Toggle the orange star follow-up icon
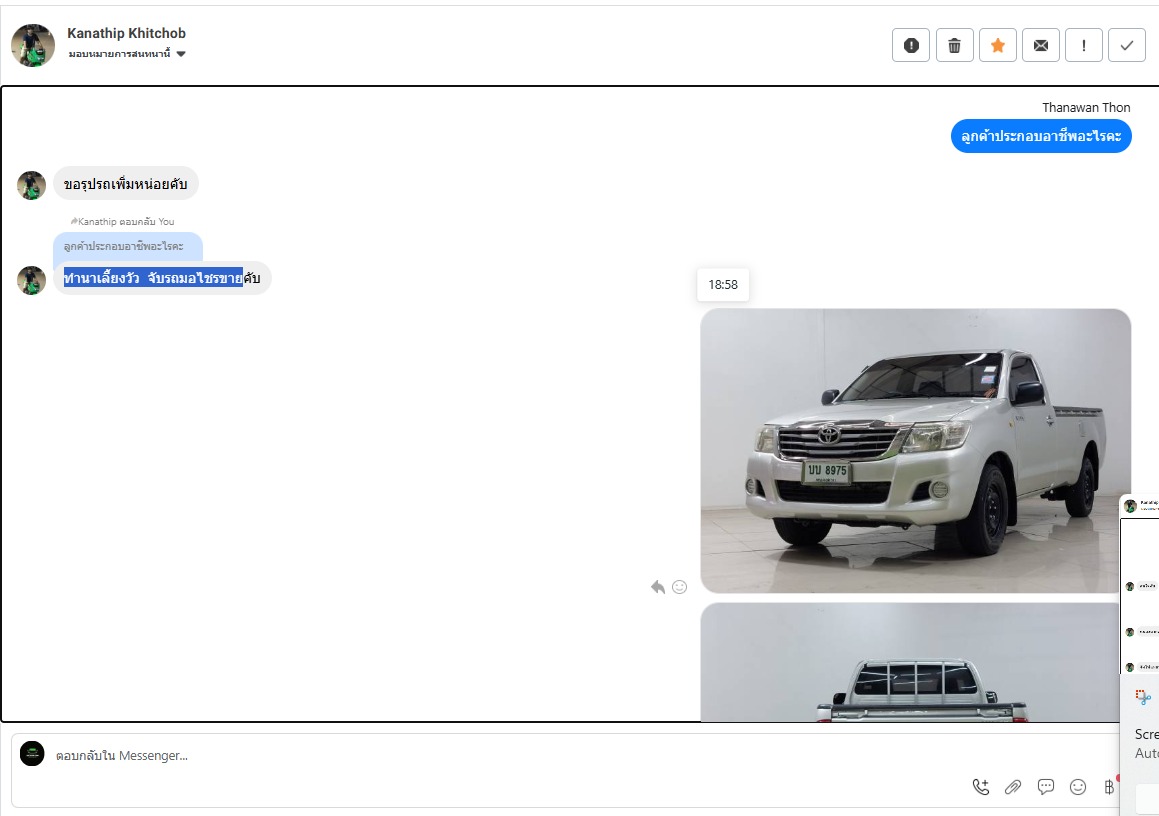The height and width of the screenshot is (816, 1159). pyautogui.click(x=997, y=45)
